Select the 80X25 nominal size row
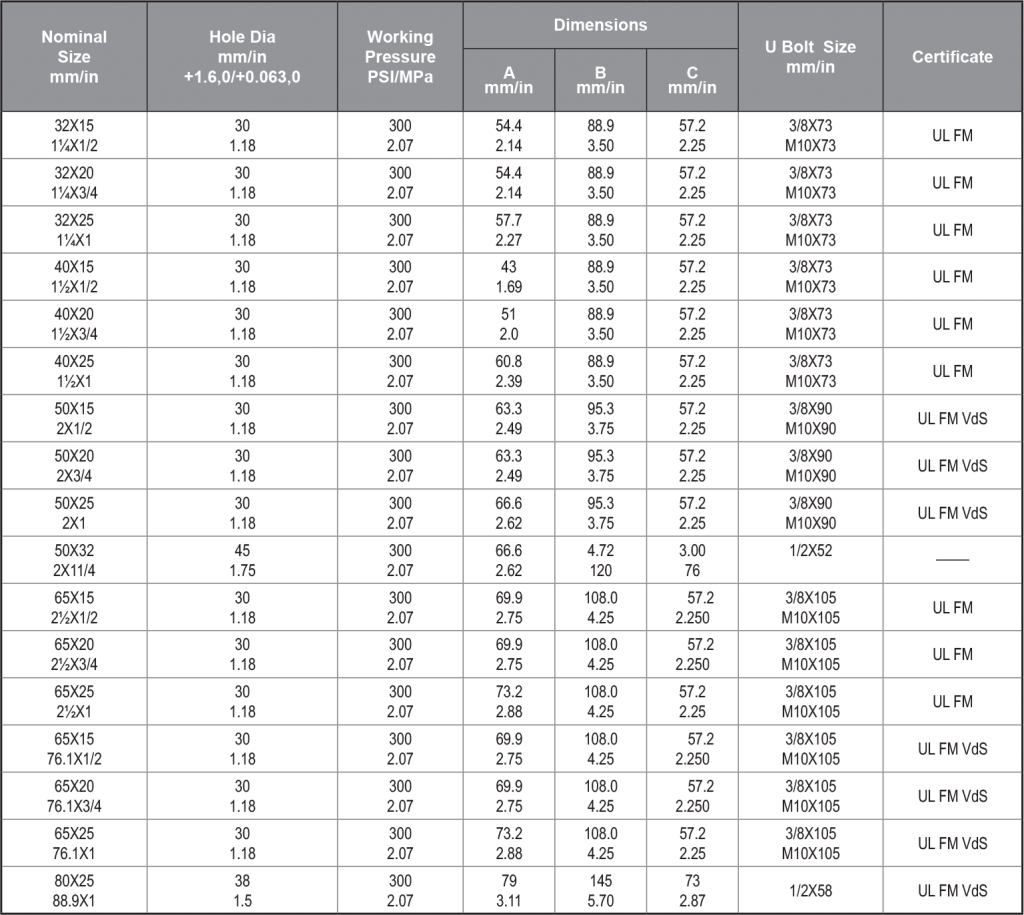The image size is (1024, 915). [x=512, y=890]
